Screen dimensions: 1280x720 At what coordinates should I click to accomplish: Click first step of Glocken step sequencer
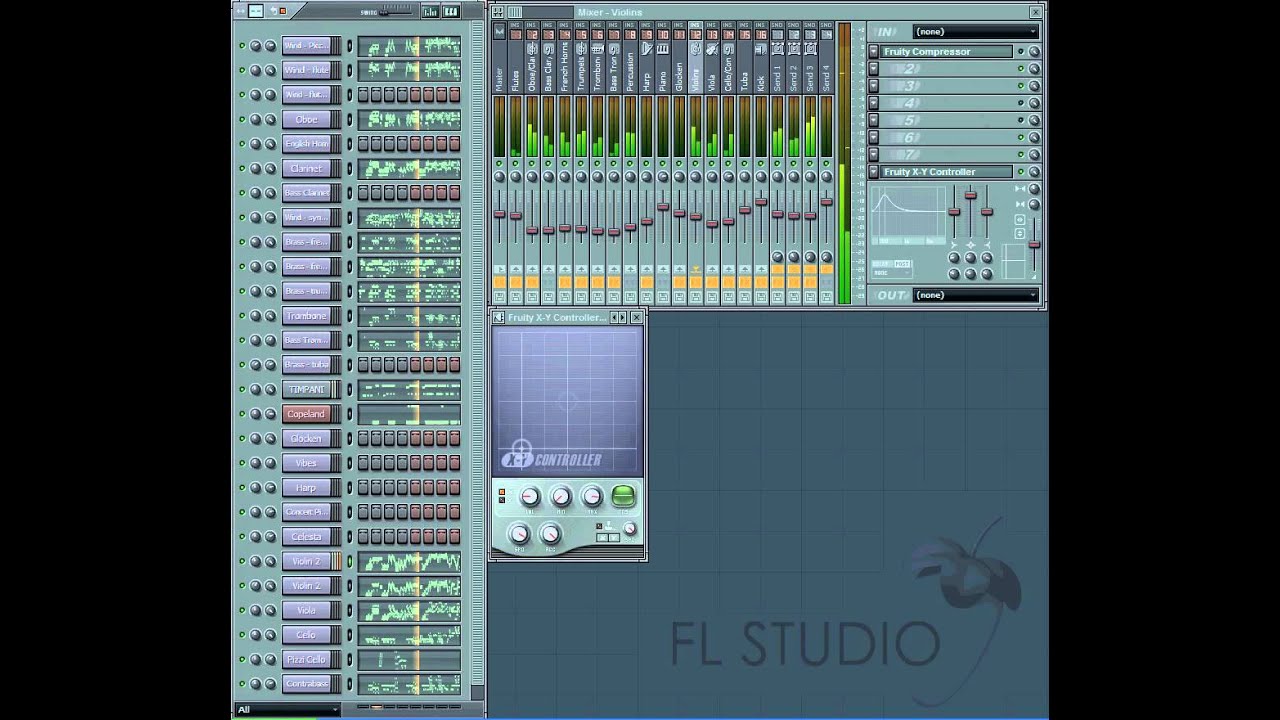(x=363, y=438)
